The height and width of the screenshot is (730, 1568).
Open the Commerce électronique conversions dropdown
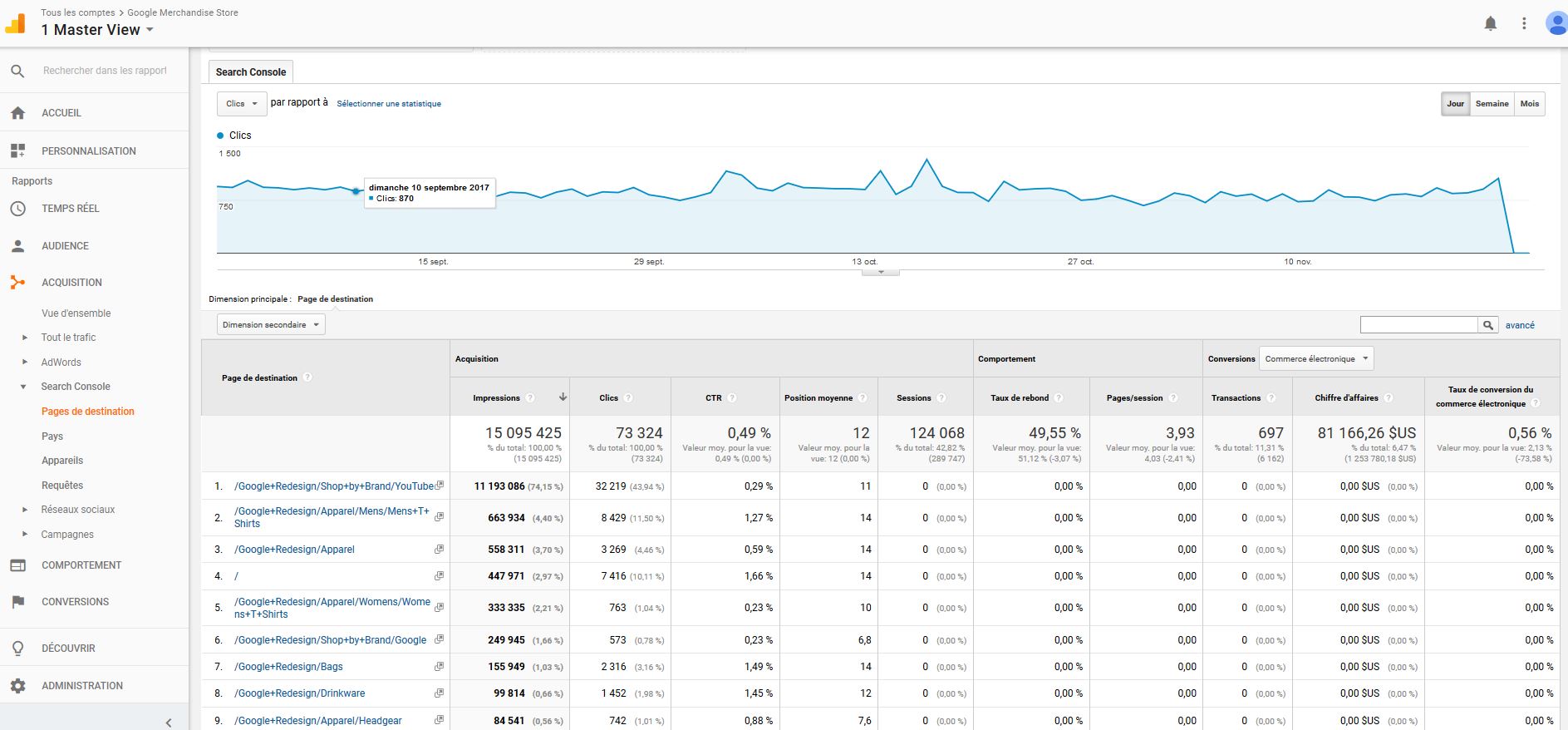[x=1316, y=359]
